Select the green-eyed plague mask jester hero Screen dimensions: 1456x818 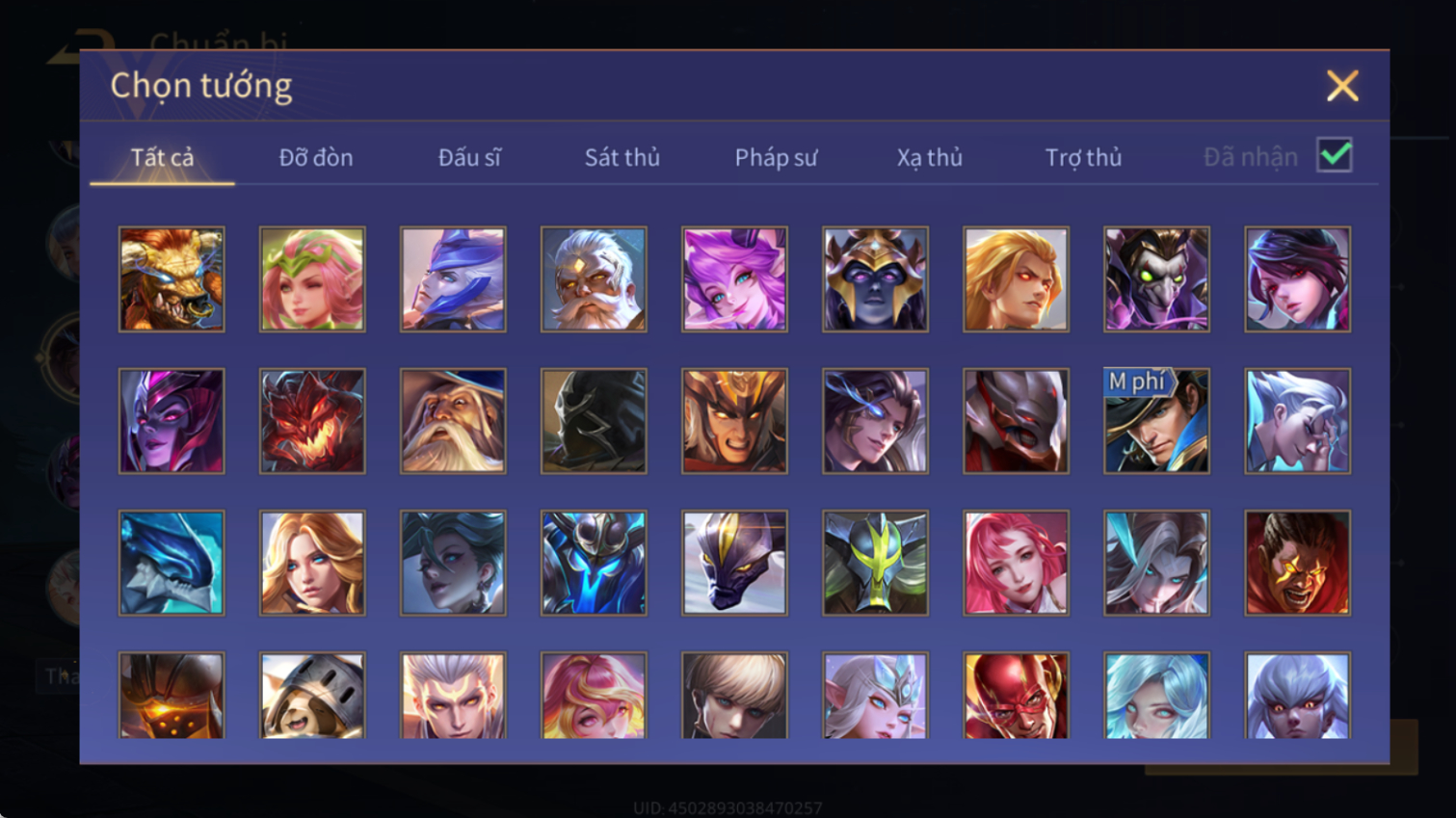coord(1156,279)
